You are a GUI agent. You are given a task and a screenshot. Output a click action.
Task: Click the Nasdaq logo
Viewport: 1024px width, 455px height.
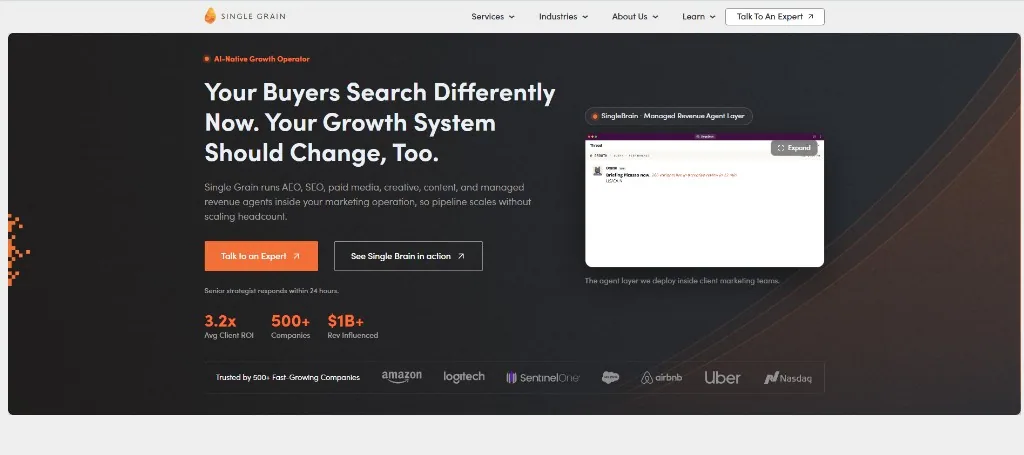point(788,378)
